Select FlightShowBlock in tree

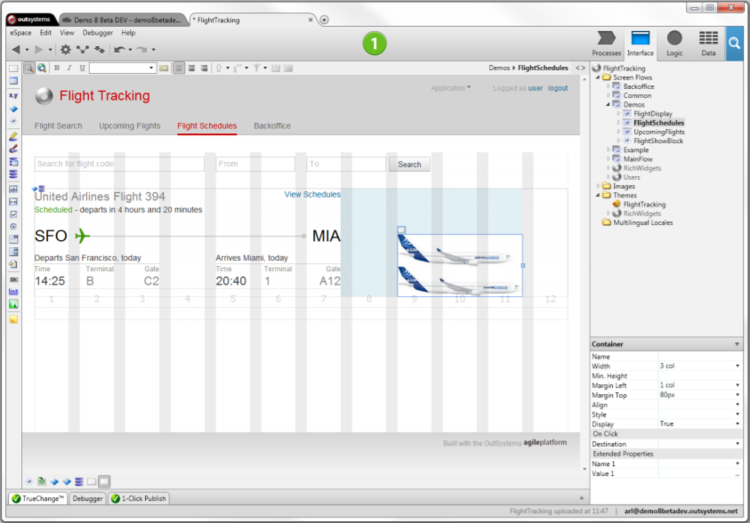click(658, 141)
